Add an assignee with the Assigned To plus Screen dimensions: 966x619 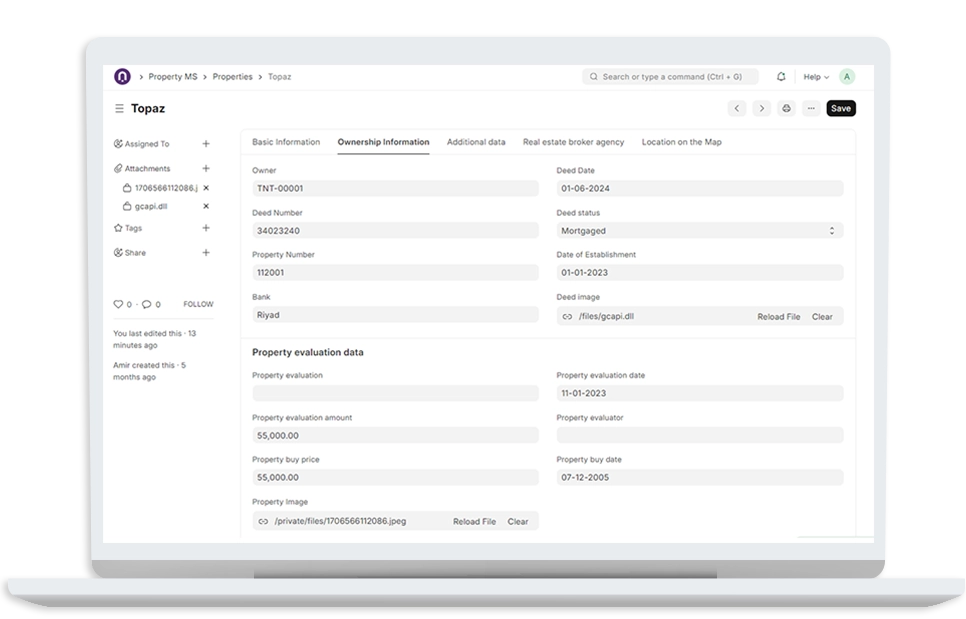click(206, 144)
